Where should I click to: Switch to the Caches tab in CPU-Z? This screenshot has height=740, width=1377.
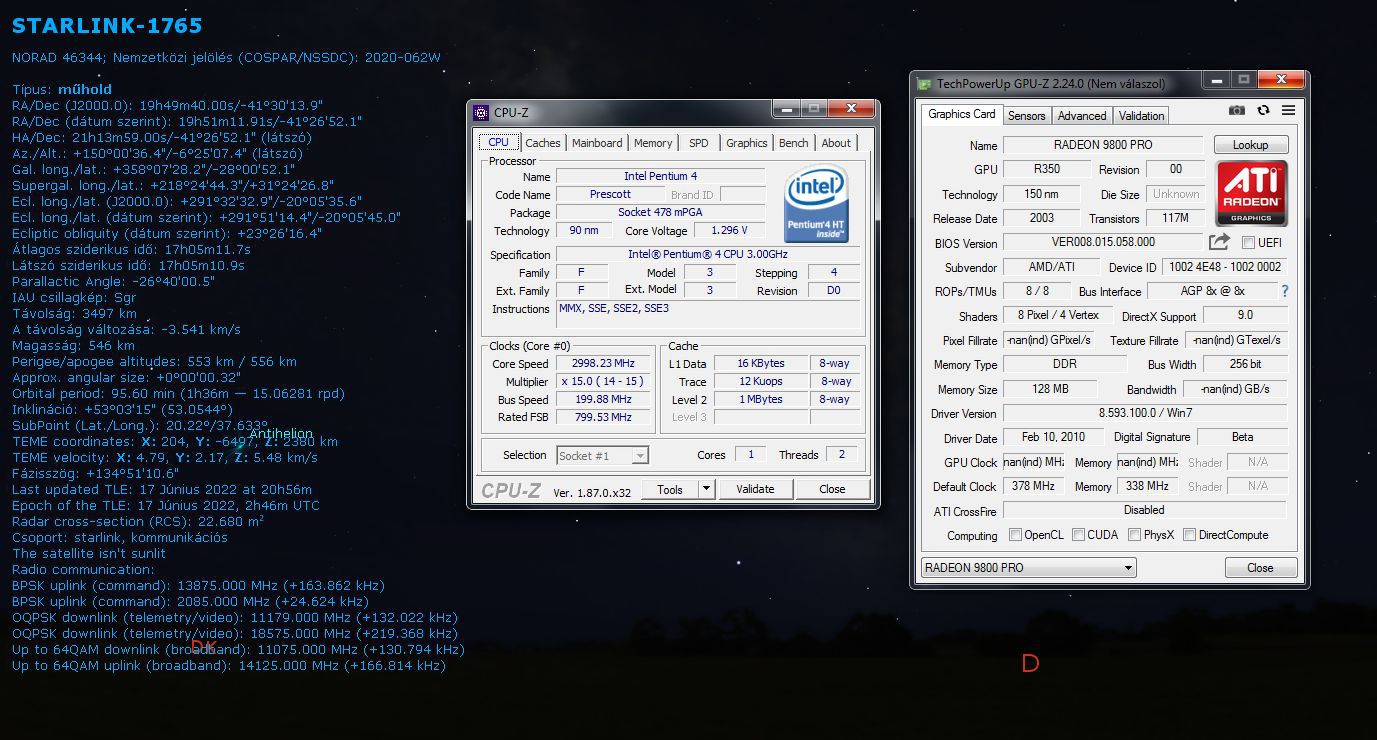543,143
